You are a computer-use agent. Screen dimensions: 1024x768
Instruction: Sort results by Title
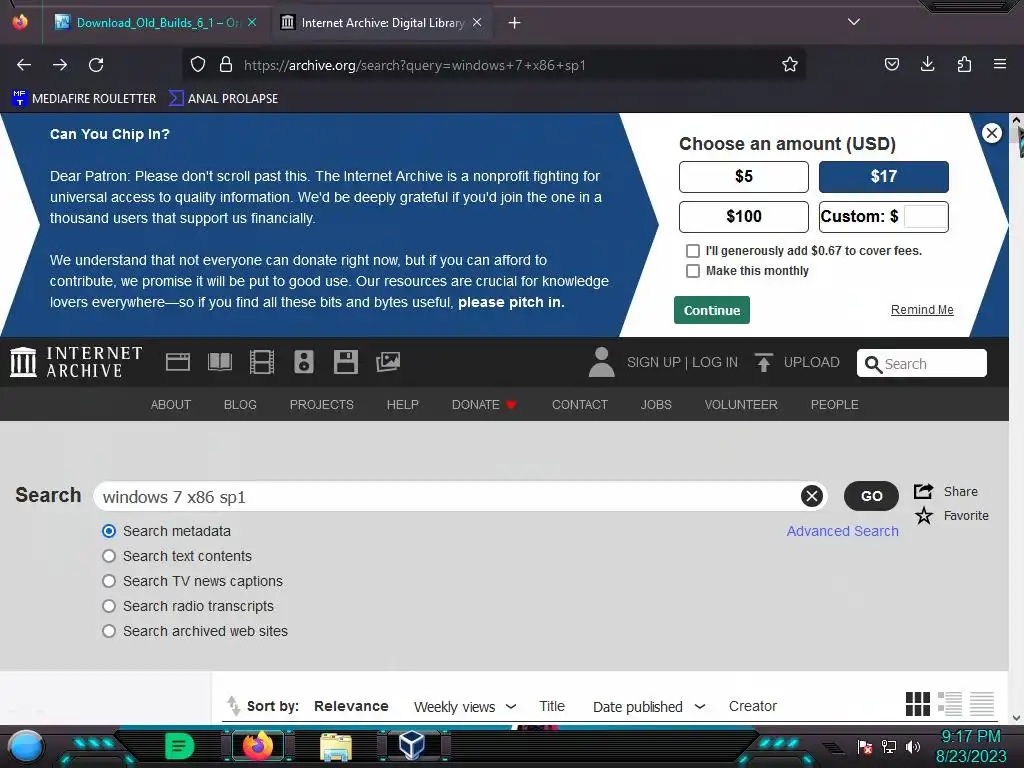point(552,706)
